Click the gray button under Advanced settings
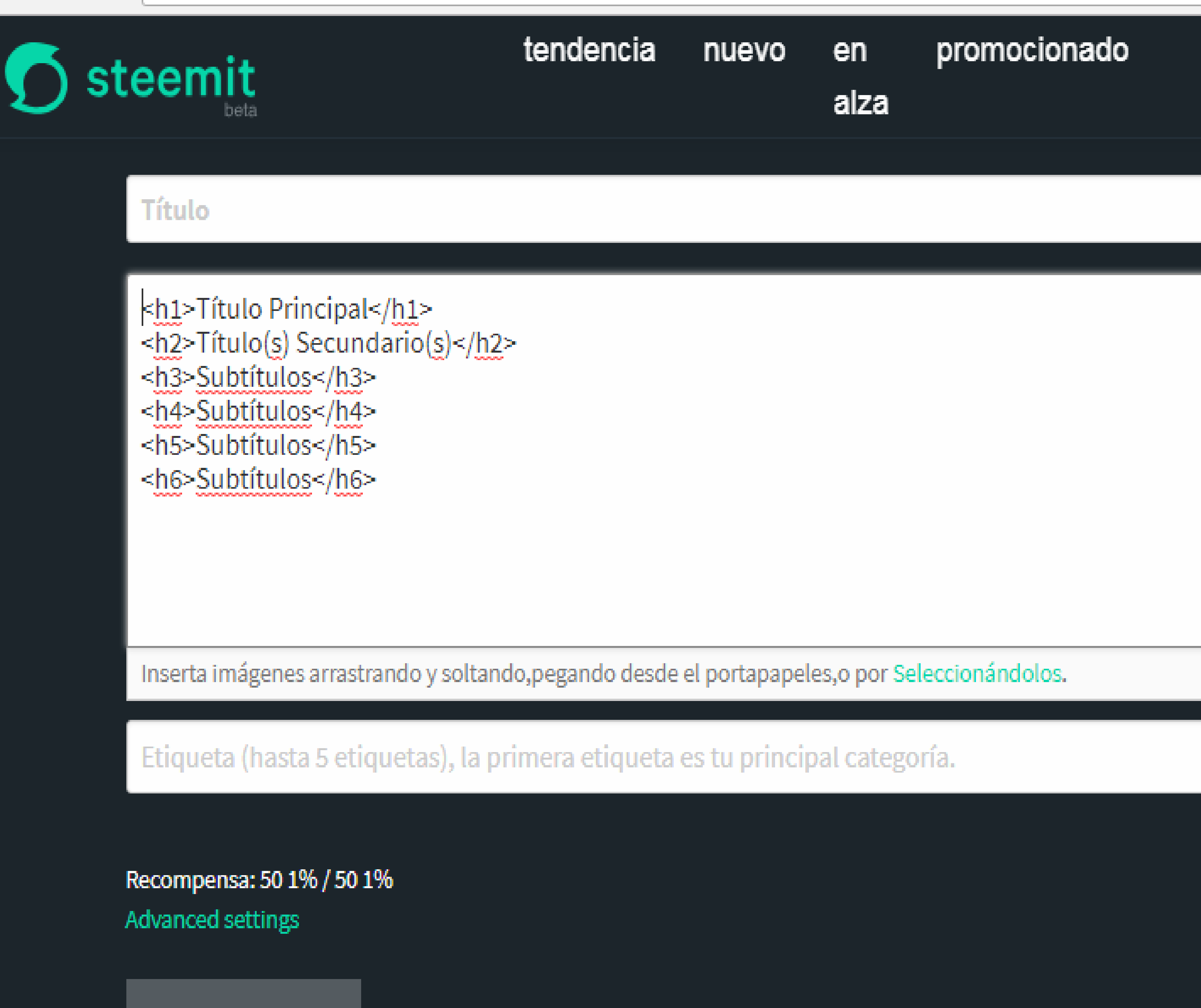 click(244, 993)
